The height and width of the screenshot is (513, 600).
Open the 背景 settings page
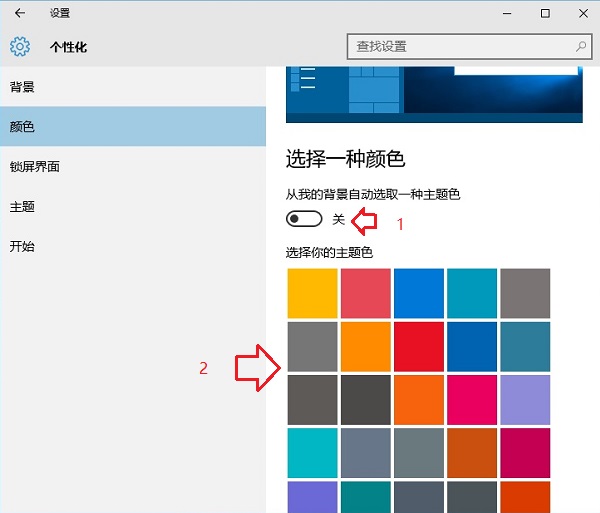coord(22,87)
